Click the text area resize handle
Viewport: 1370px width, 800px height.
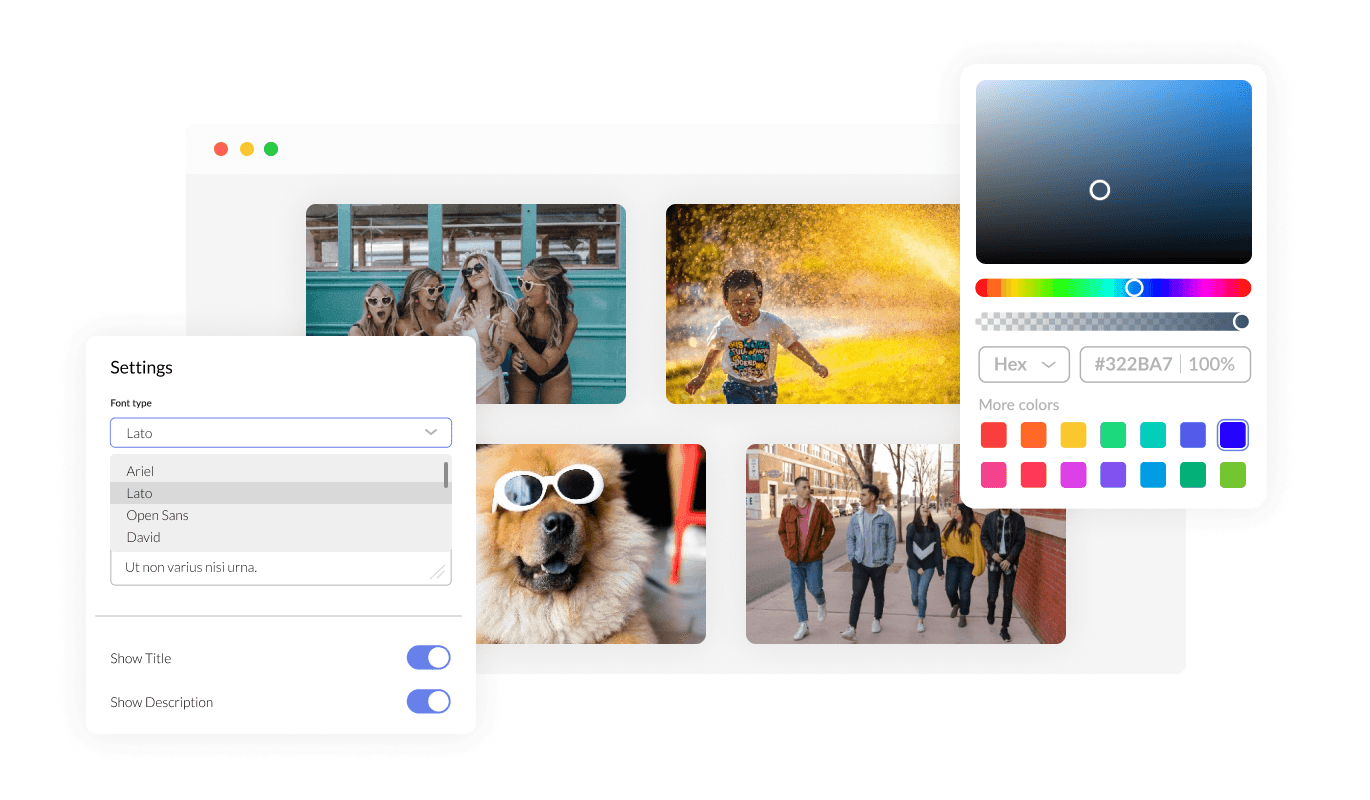coord(437,572)
